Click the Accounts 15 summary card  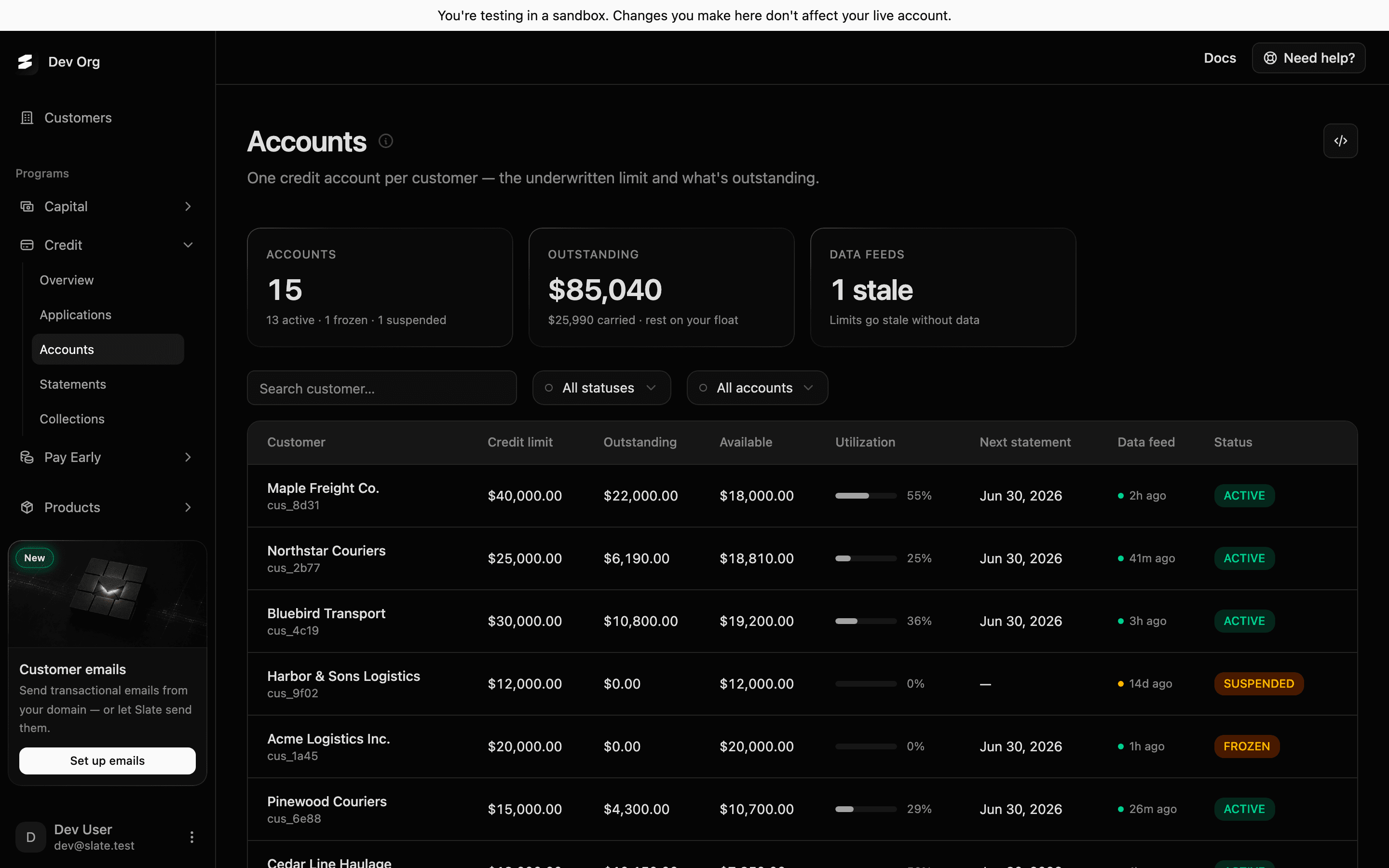pyautogui.click(x=380, y=287)
